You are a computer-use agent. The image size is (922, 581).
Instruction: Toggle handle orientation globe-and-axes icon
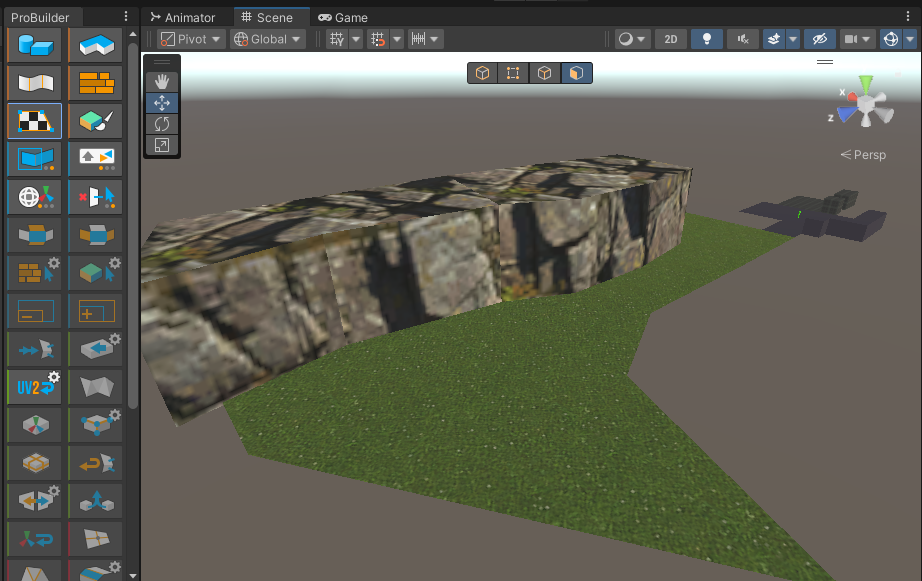[35, 197]
